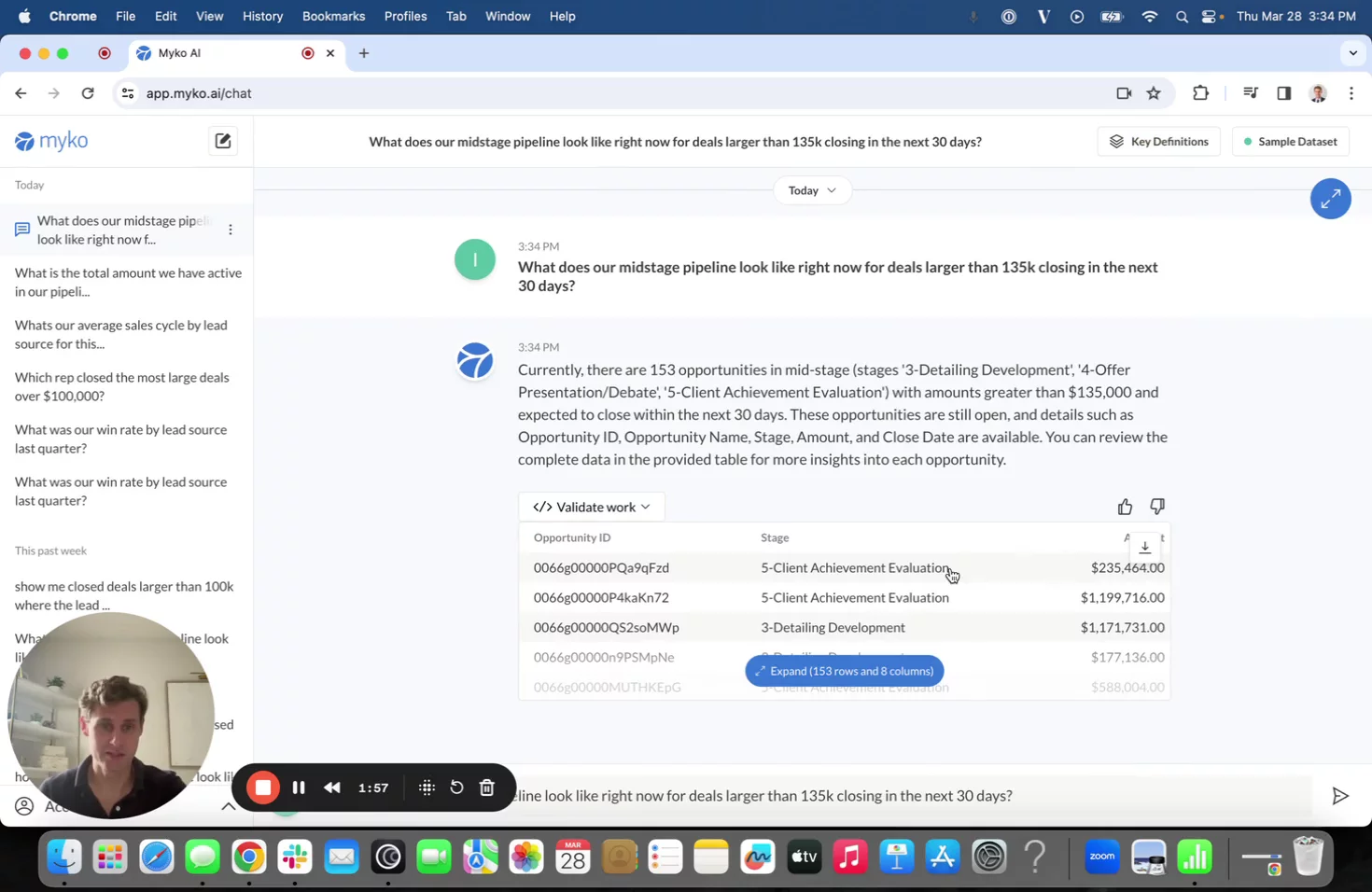Send the message with arrow icon
The height and width of the screenshot is (892, 1372).
[1339, 796]
